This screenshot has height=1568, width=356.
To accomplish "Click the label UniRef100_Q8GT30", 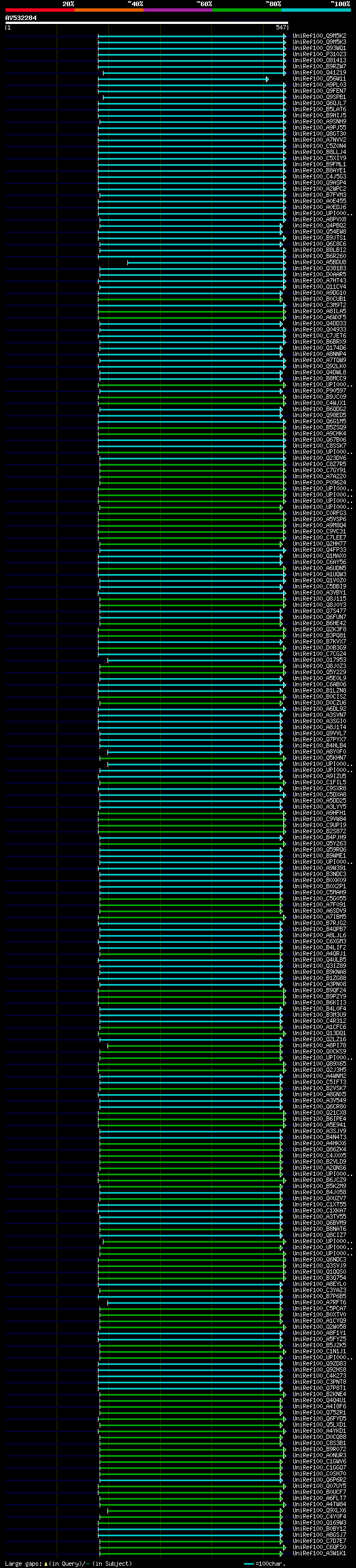I will point(319,134).
